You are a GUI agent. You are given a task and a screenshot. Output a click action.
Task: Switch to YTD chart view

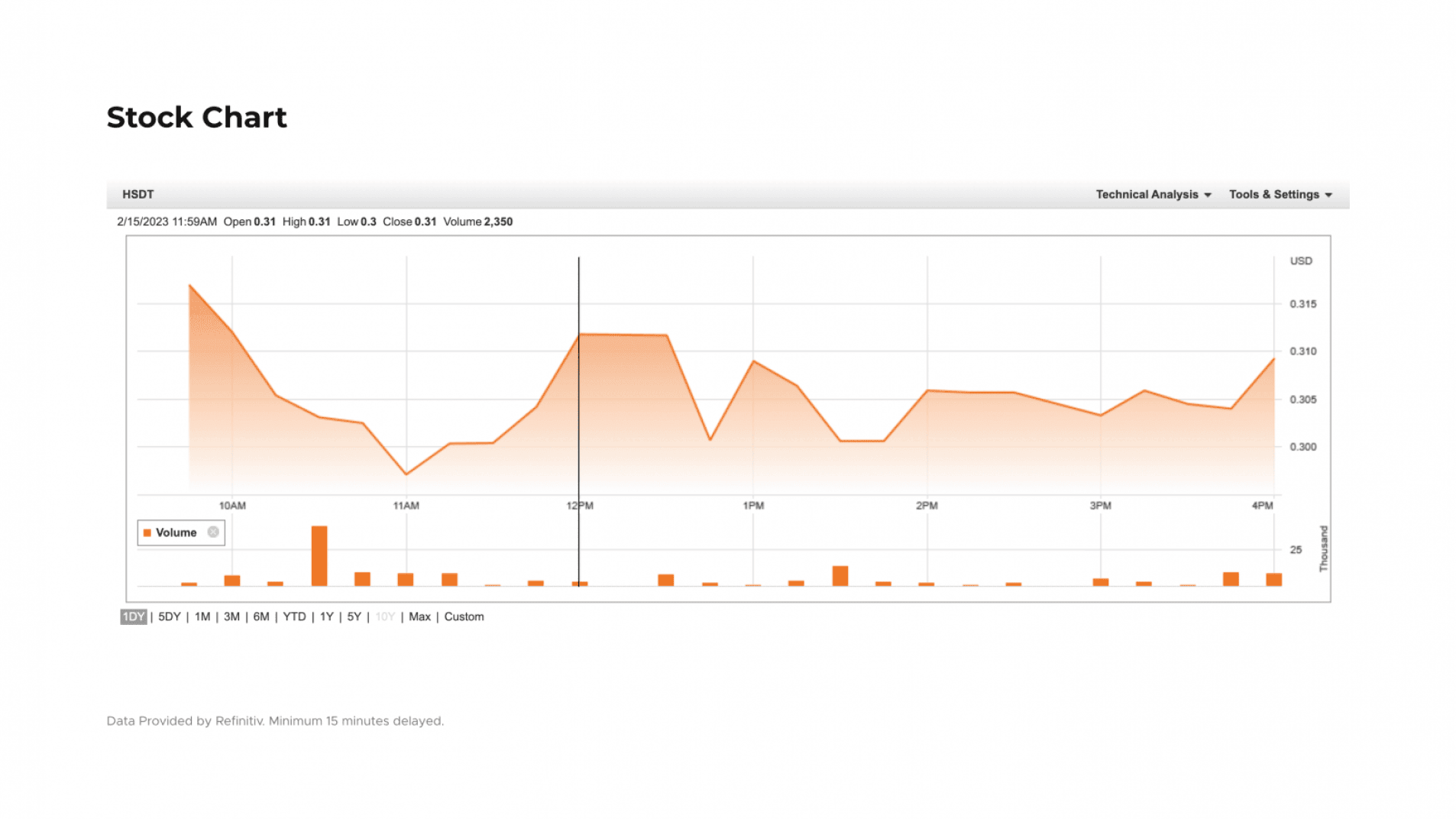click(x=294, y=617)
